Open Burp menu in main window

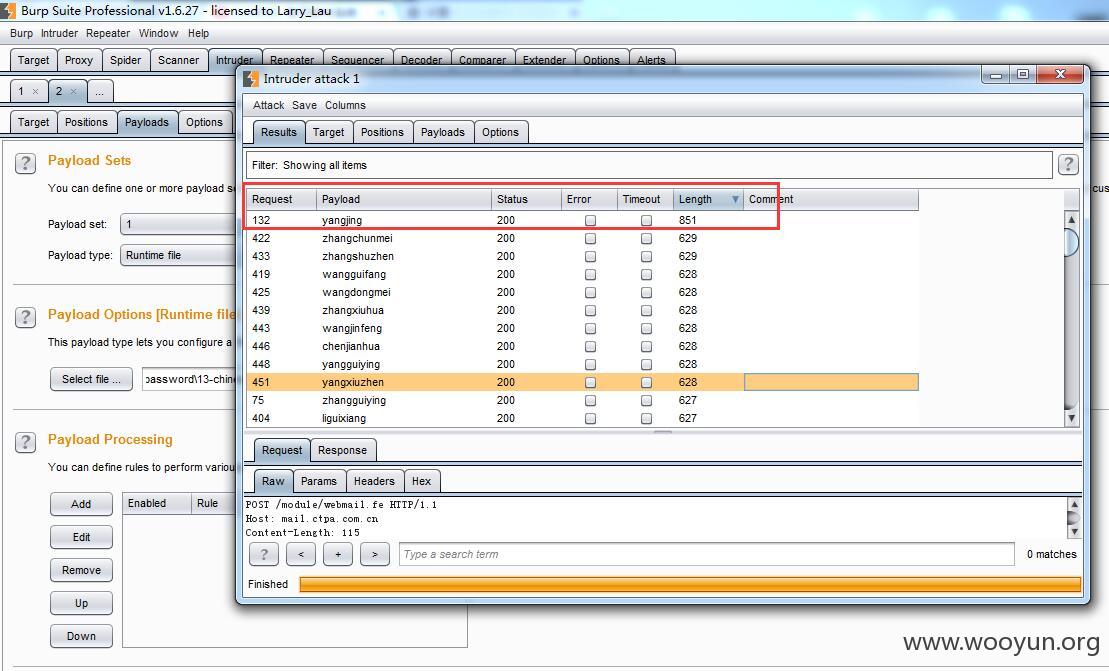coord(21,33)
